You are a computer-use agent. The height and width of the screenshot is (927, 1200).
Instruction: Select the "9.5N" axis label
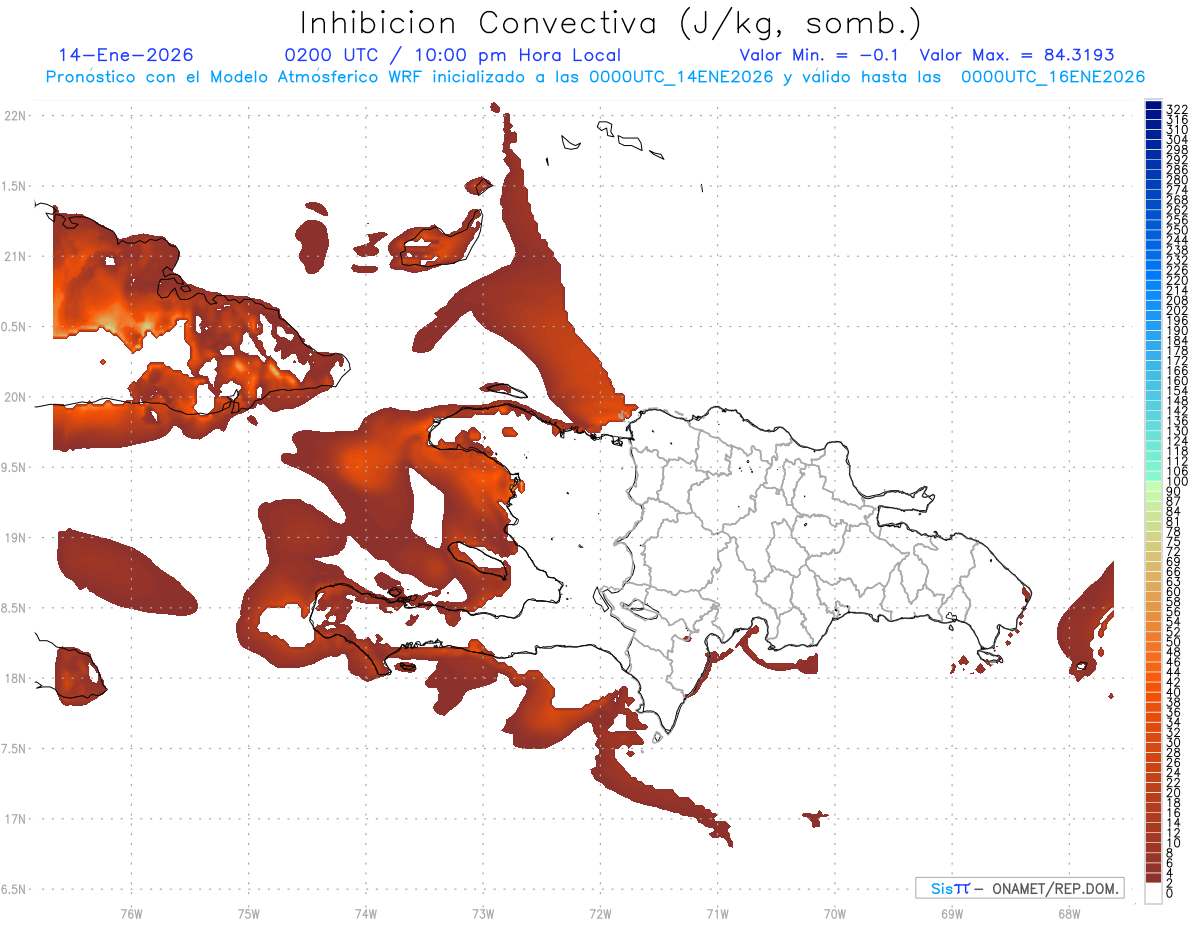(x=13, y=467)
